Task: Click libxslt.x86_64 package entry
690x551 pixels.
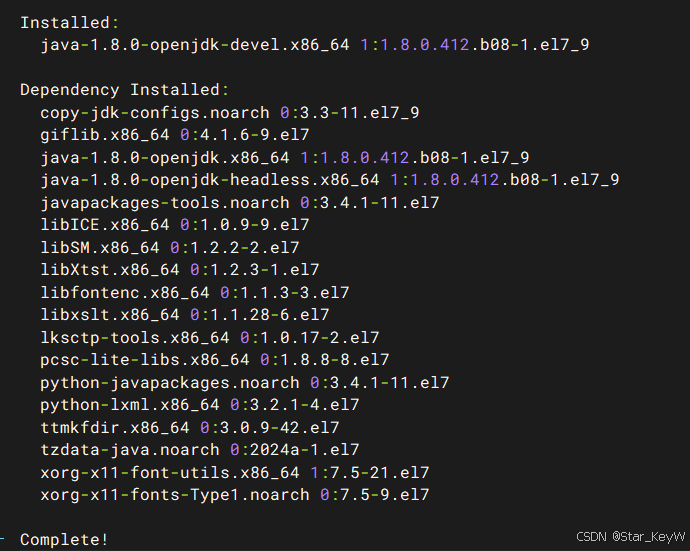Action: coord(185,315)
